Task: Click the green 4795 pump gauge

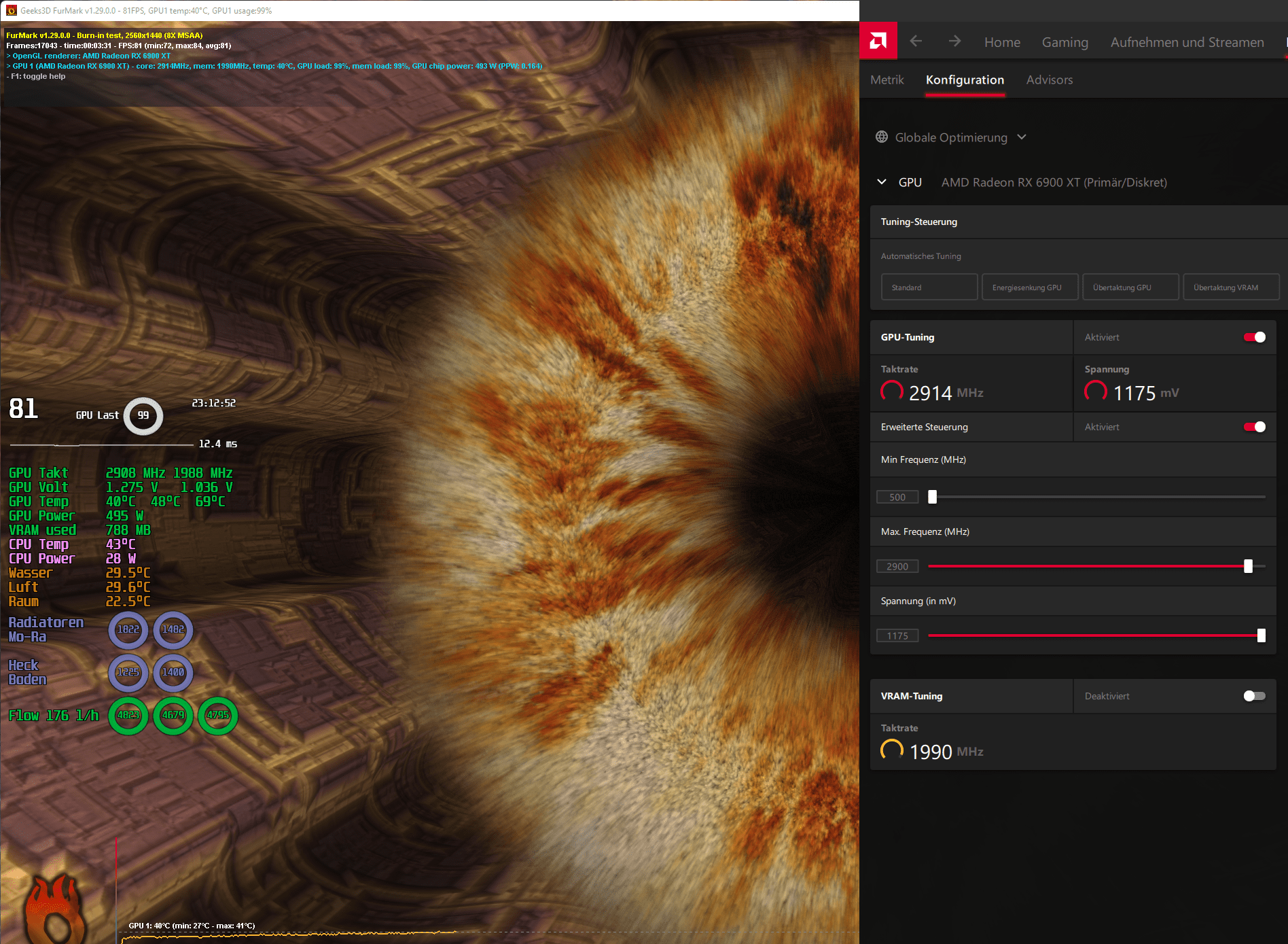Action: coord(217,715)
